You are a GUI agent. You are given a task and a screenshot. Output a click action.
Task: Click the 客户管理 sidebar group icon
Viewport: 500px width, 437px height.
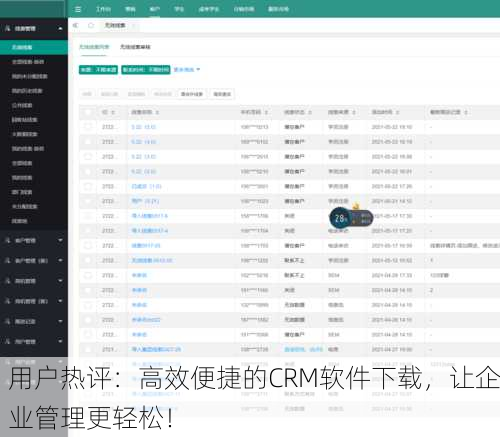8,240
